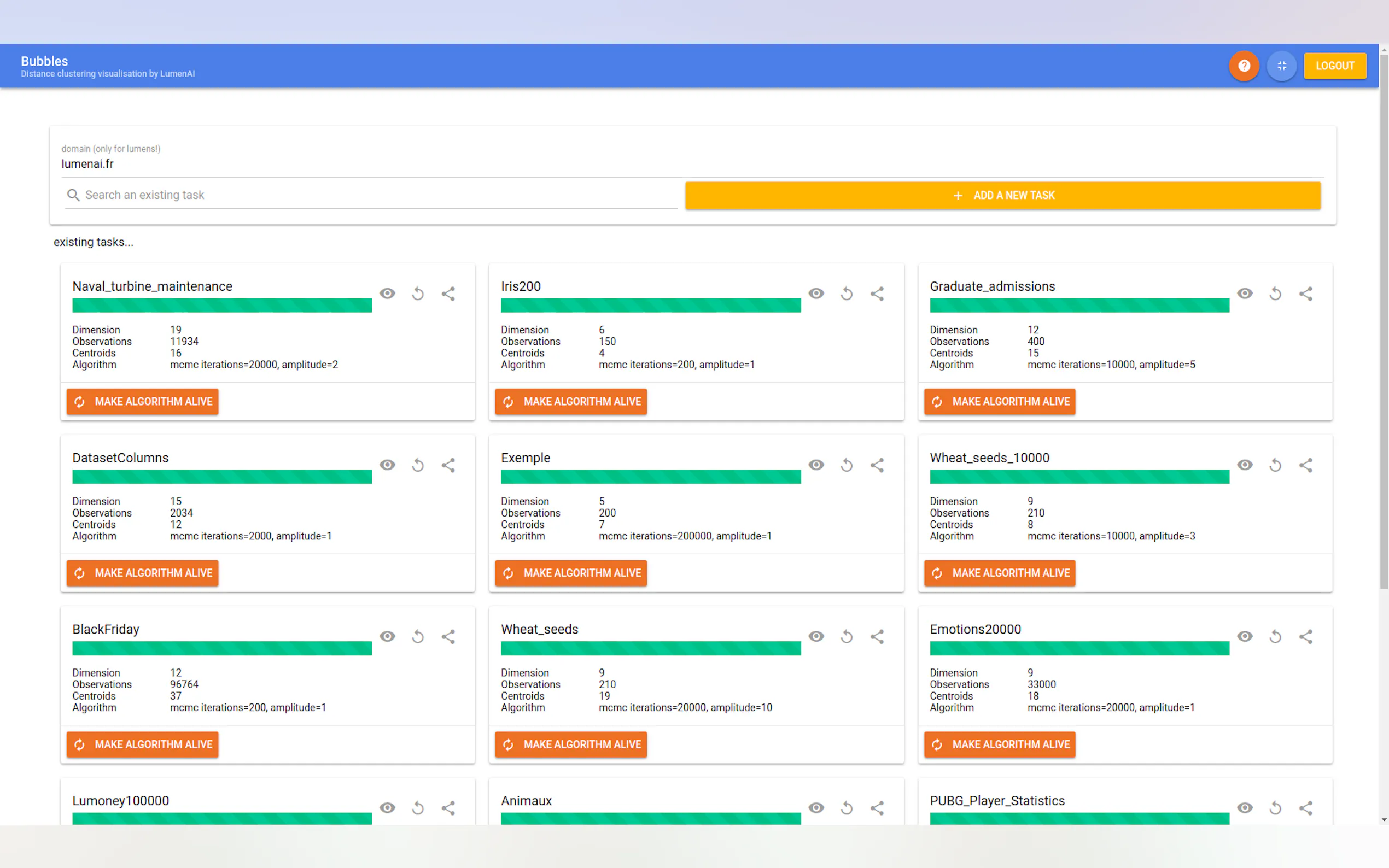1389x868 pixels.
Task: View Naval_turbine_maintenance using eye icon
Action: click(388, 294)
